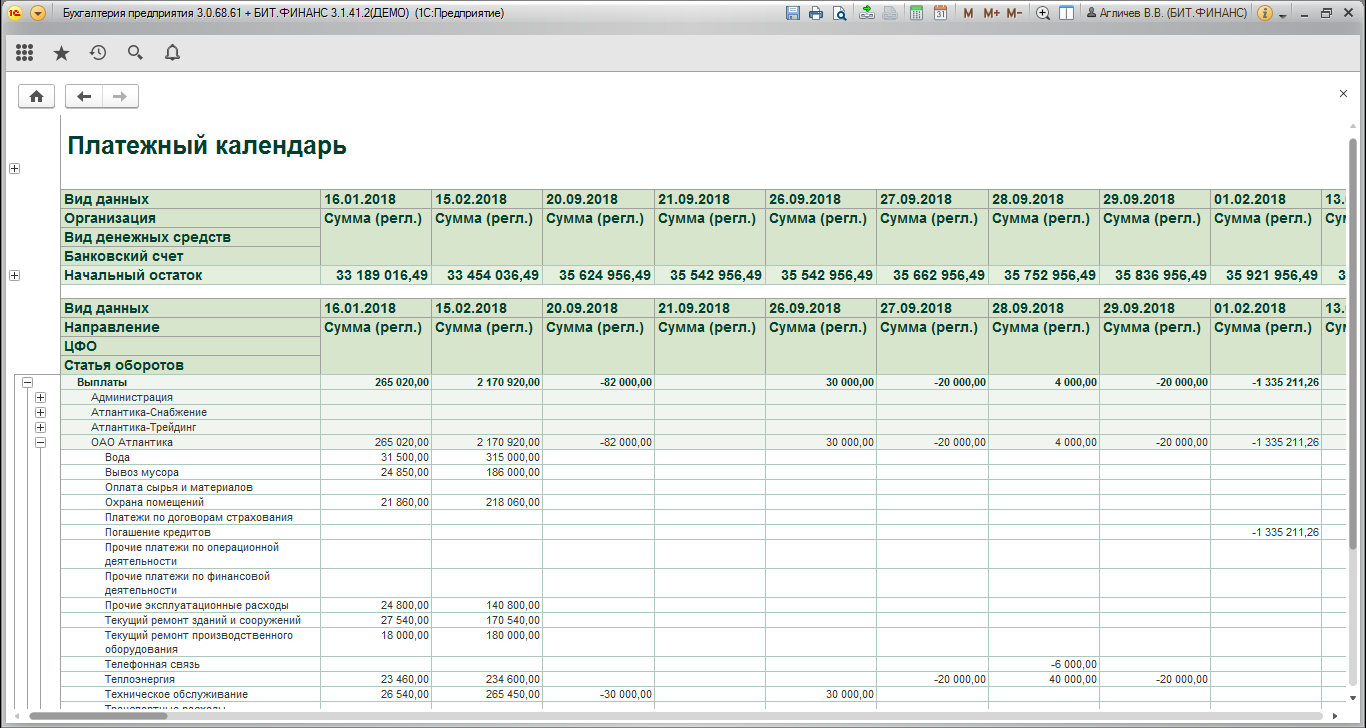Click Погашение кредитов value -1 335 211,26
Screen dimensions: 1366x728
(1266, 532)
